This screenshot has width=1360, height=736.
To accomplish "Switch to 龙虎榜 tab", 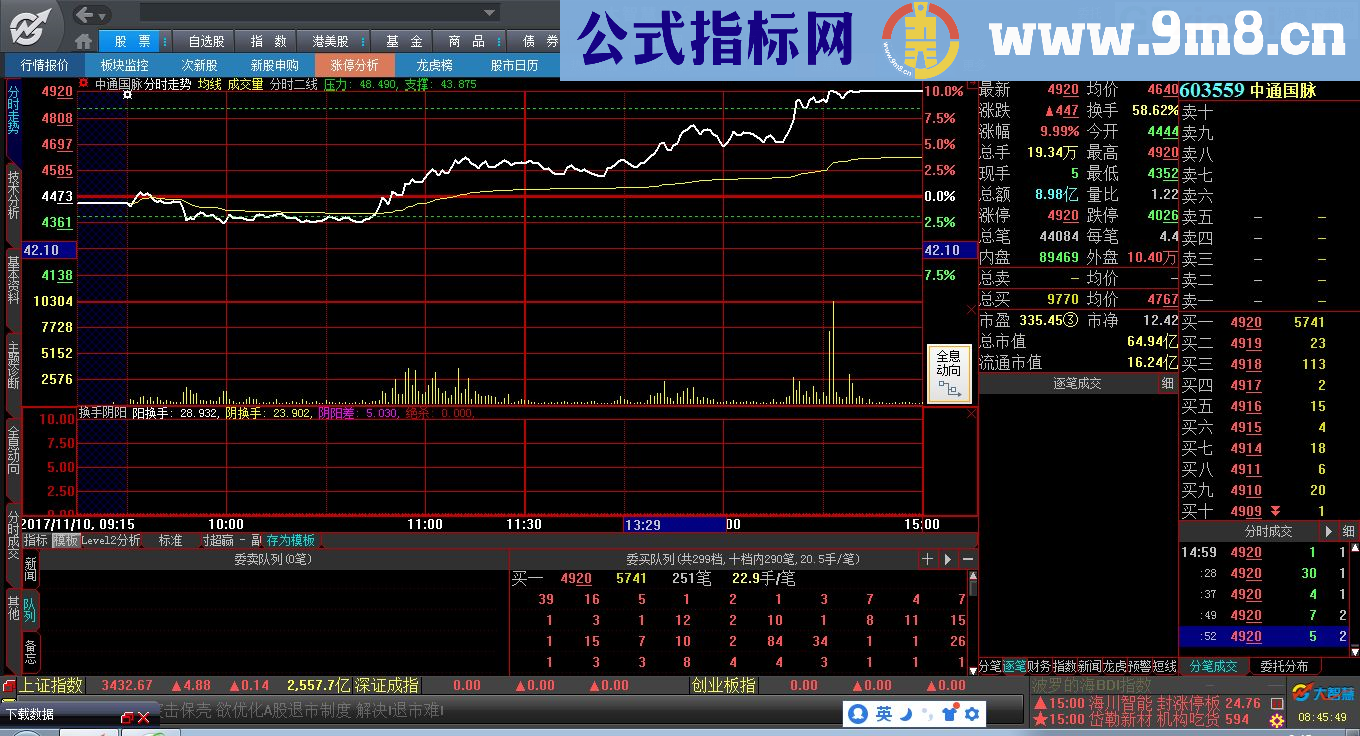I will tap(434, 65).
